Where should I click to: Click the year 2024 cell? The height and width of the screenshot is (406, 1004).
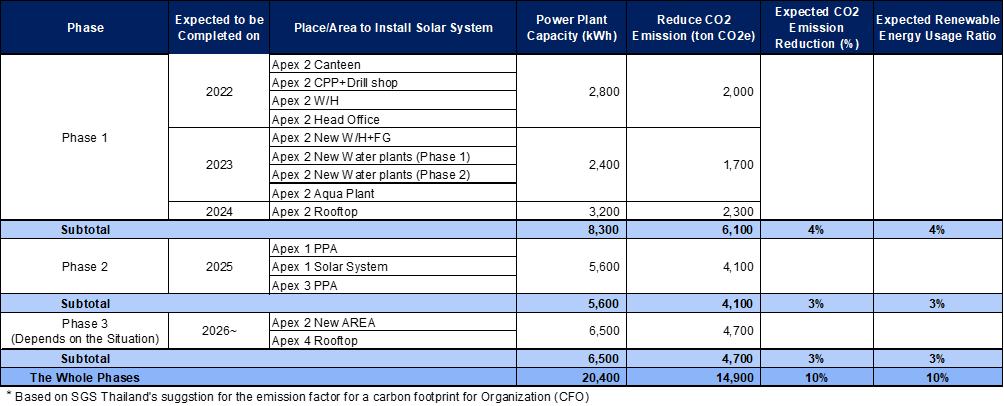click(219, 211)
